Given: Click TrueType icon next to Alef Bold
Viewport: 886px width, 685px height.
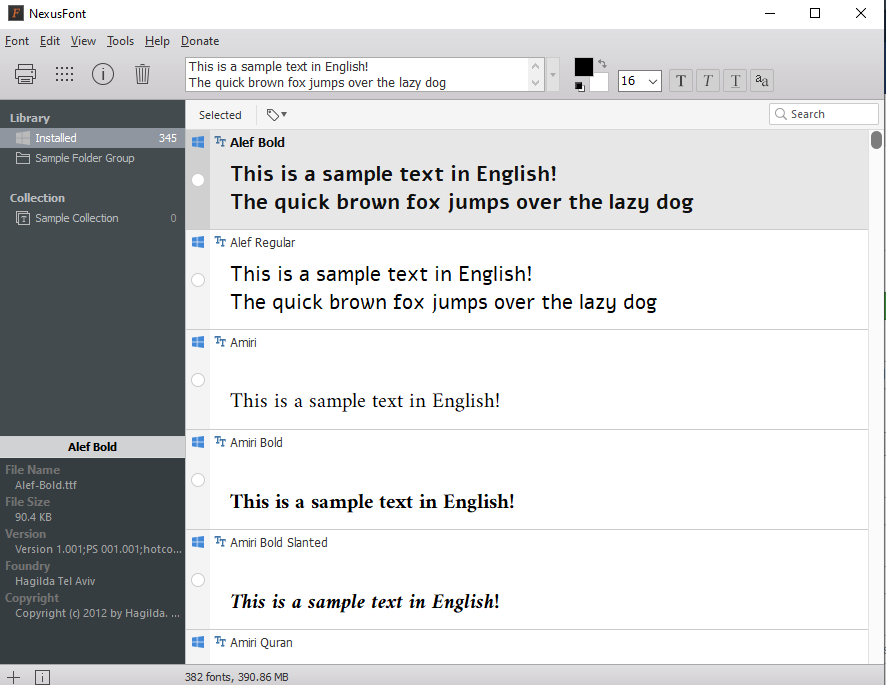Looking at the screenshot, I should [x=220, y=141].
